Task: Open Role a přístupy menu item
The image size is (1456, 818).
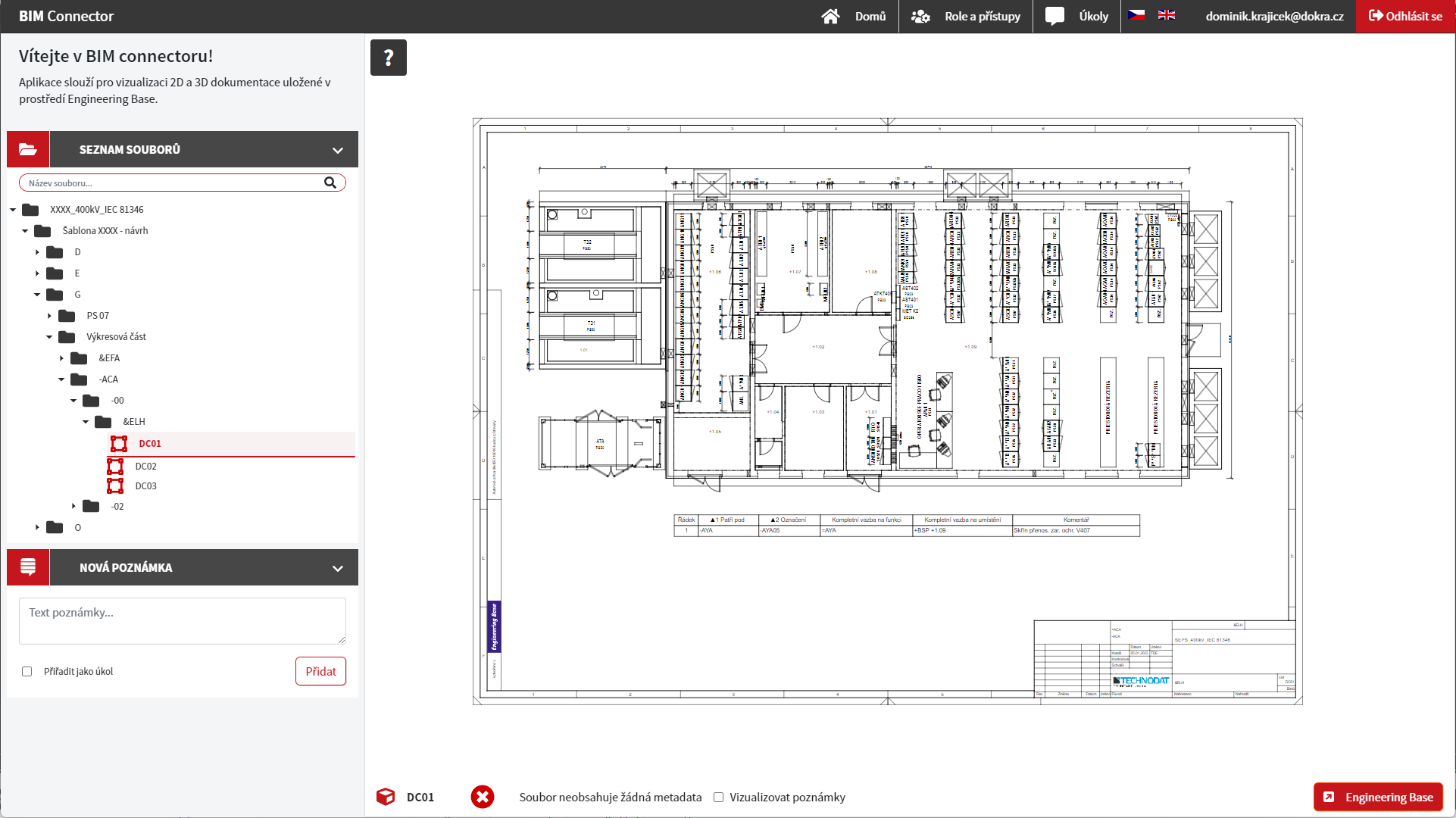Action: click(x=983, y=16)
